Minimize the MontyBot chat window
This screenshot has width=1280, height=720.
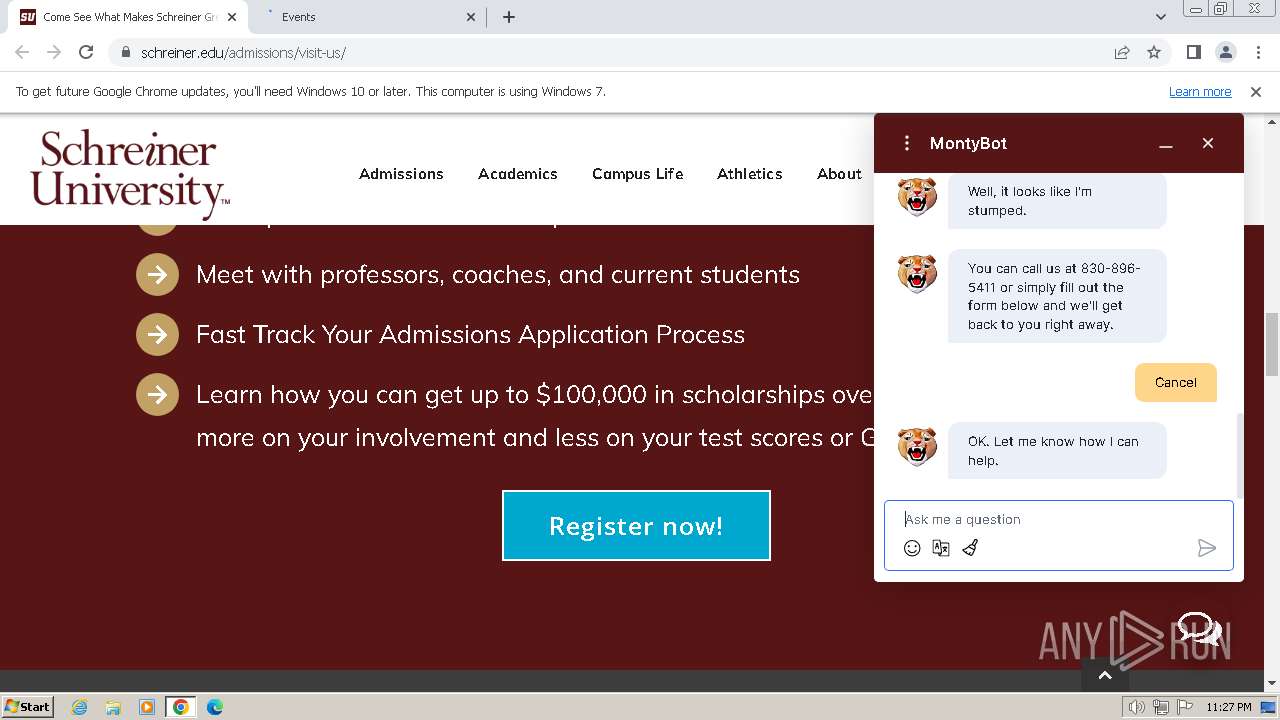[x=1166, y=144]
